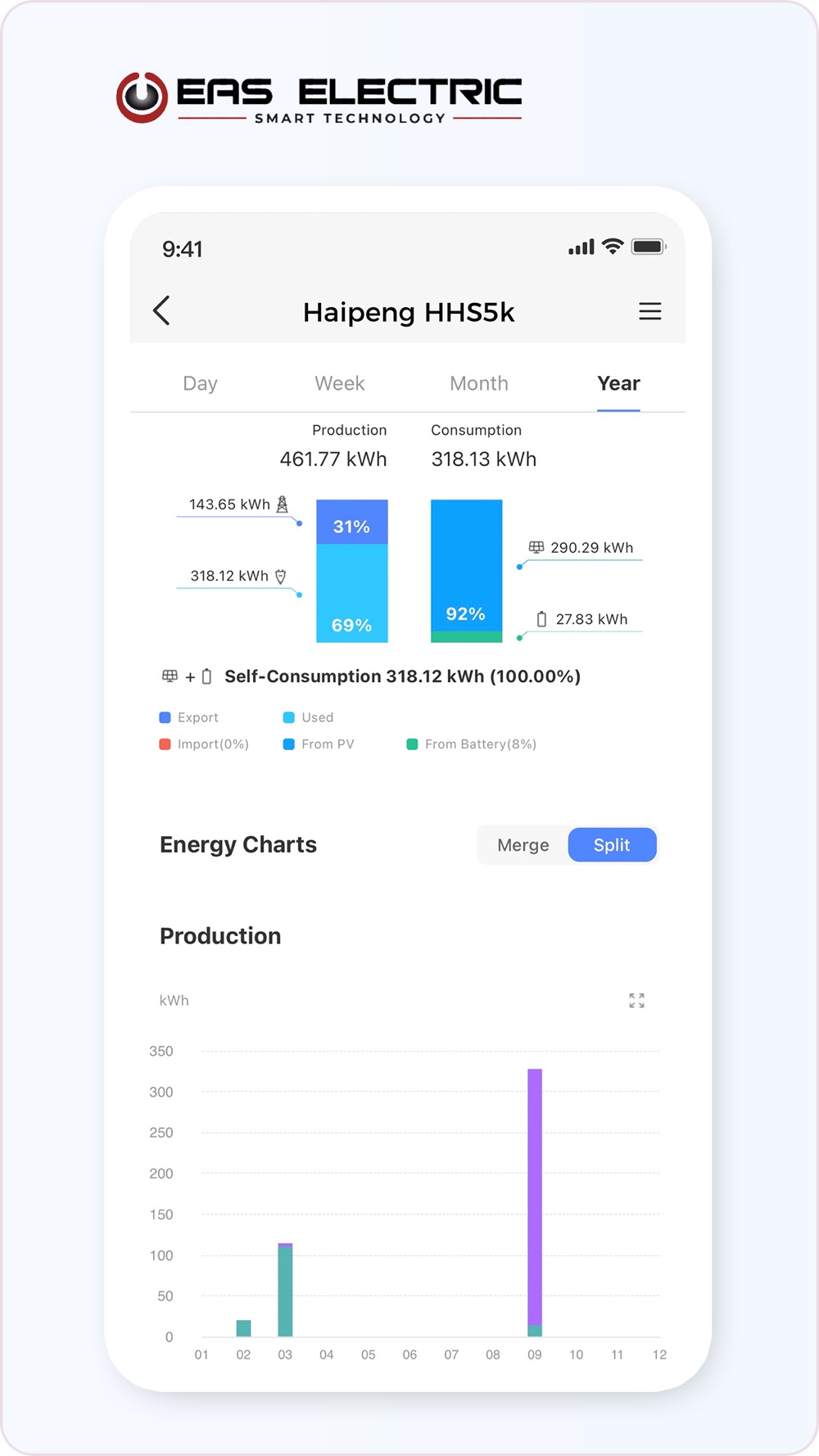This screenshot has width=819, height=1456.
Task: Click the battery icon beside 27.83 kWh
Action: tap(541, 619)
